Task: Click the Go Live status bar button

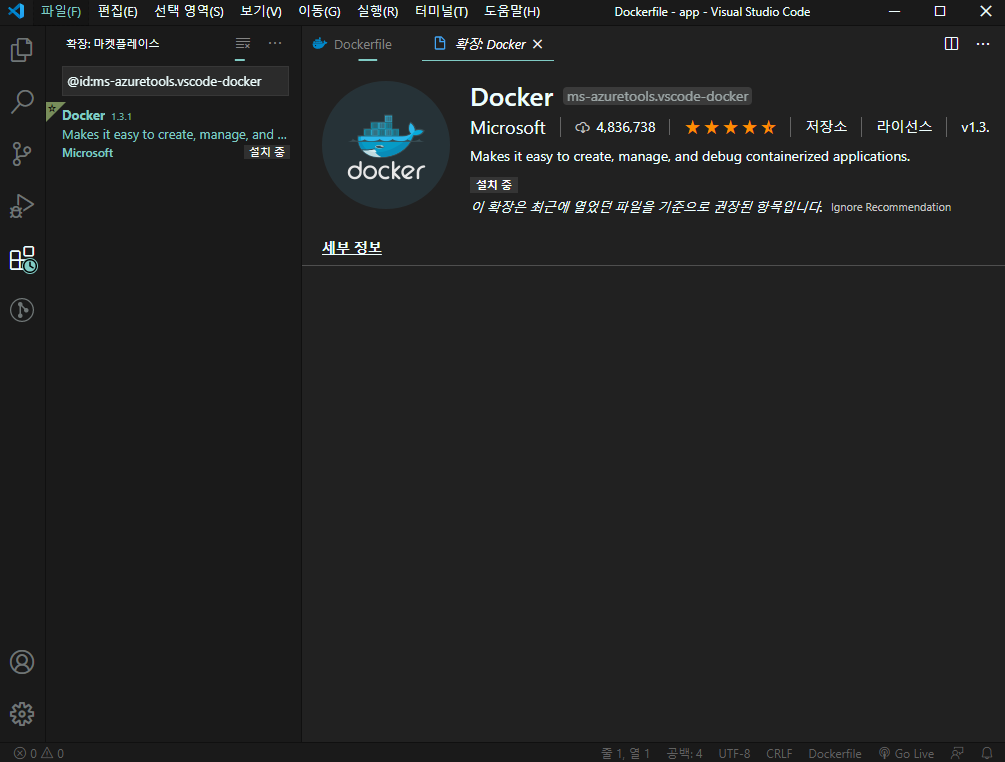Action: (906, 753)
